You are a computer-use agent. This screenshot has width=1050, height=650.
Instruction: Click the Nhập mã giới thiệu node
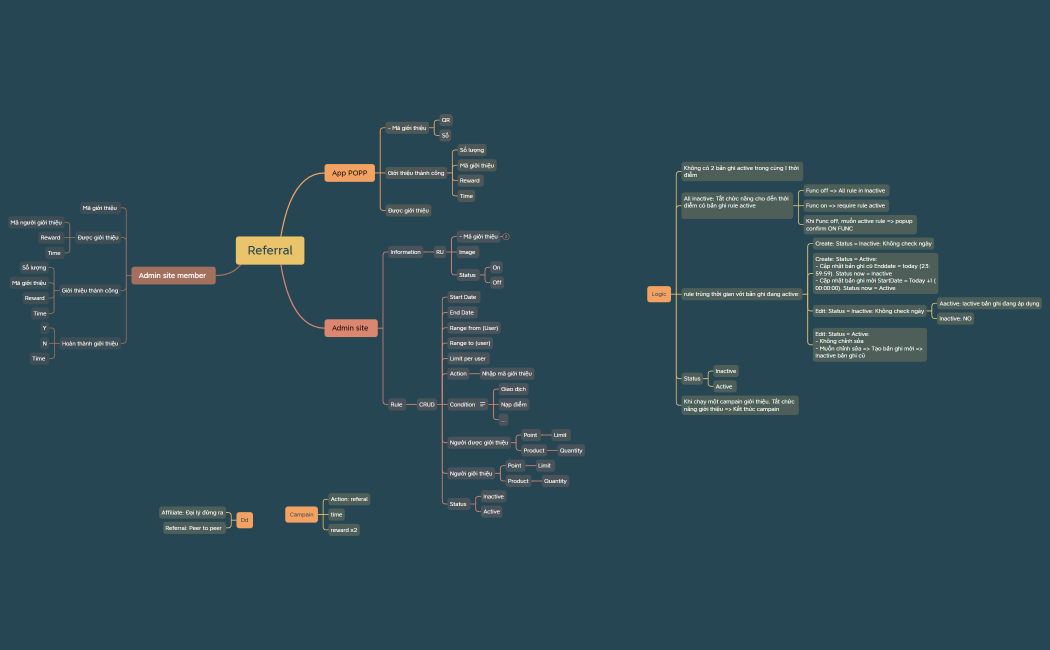click(x=506, y=373)
